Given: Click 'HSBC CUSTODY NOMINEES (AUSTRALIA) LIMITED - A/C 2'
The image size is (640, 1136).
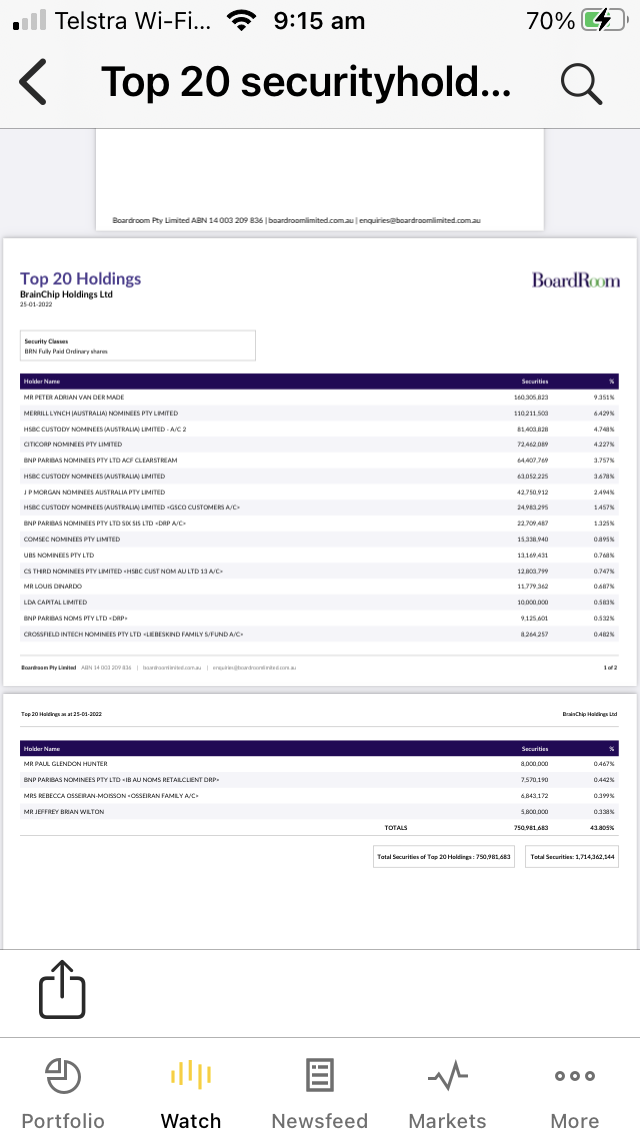Looking at the screenshot, I should [x=105, y=429].
